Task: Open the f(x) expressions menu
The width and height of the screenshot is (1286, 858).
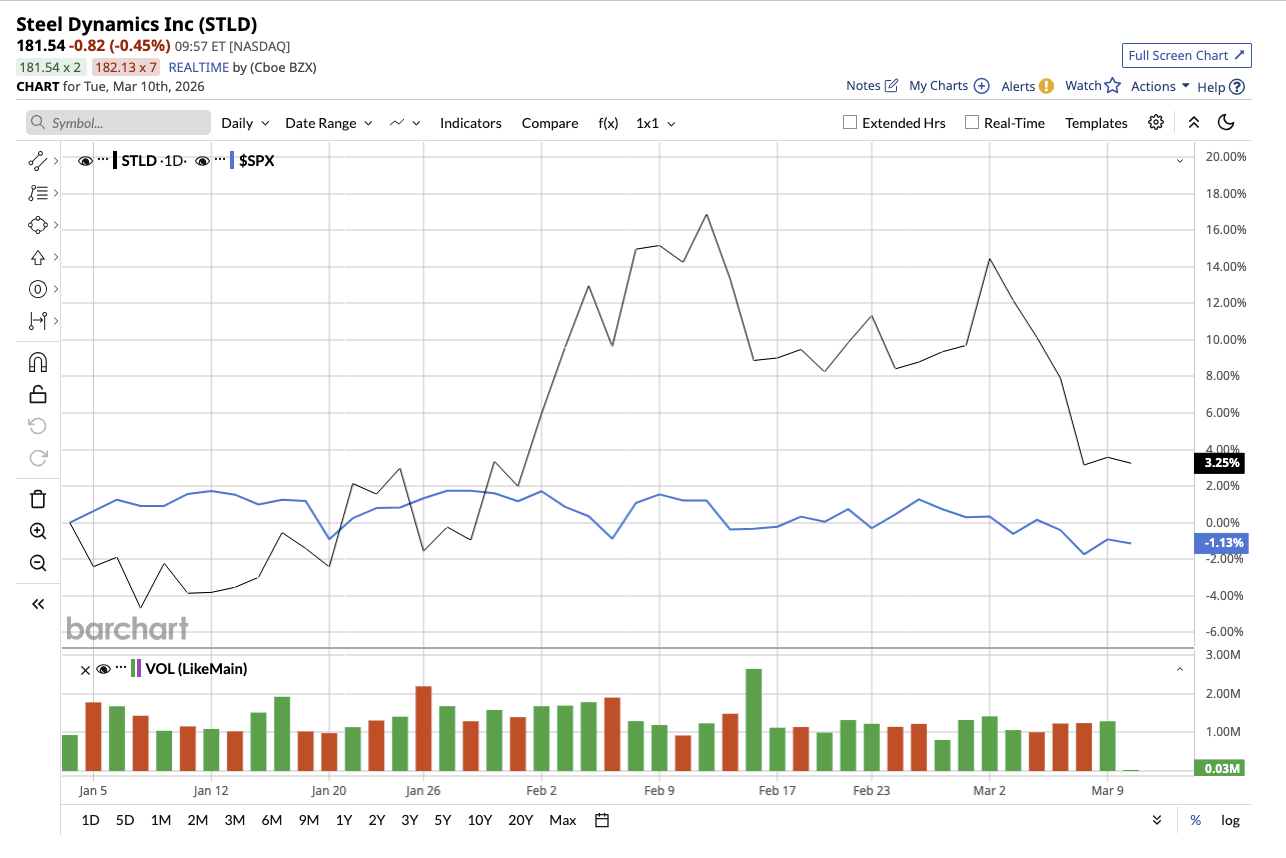Action: (x=608, y=123)
